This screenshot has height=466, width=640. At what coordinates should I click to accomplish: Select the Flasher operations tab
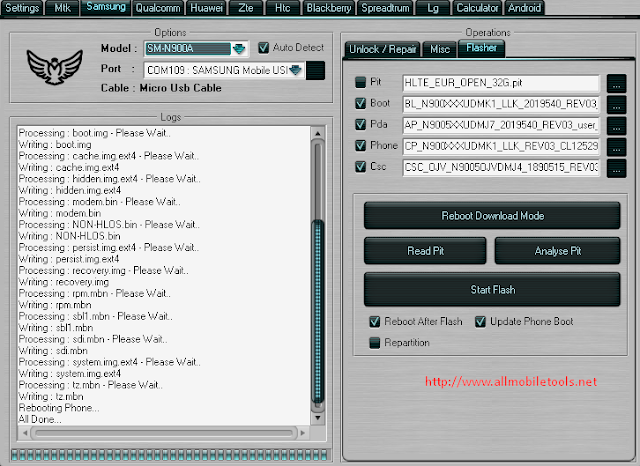(482, 48)
